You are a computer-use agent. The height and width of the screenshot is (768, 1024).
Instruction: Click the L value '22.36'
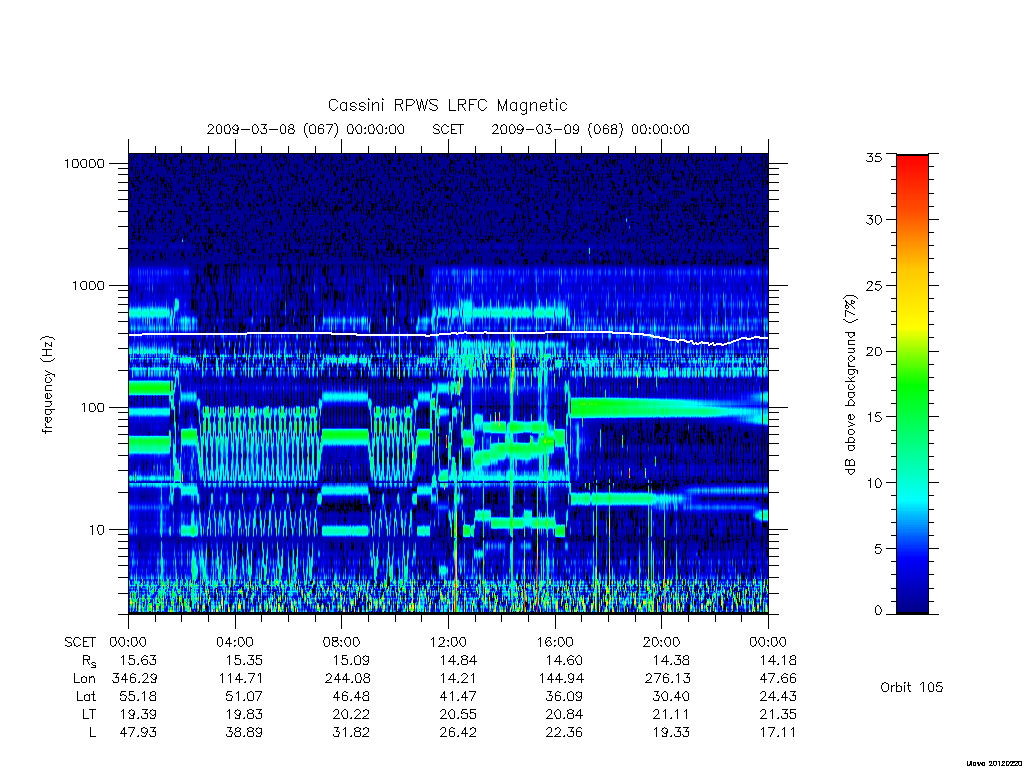[x=564, y=732]
